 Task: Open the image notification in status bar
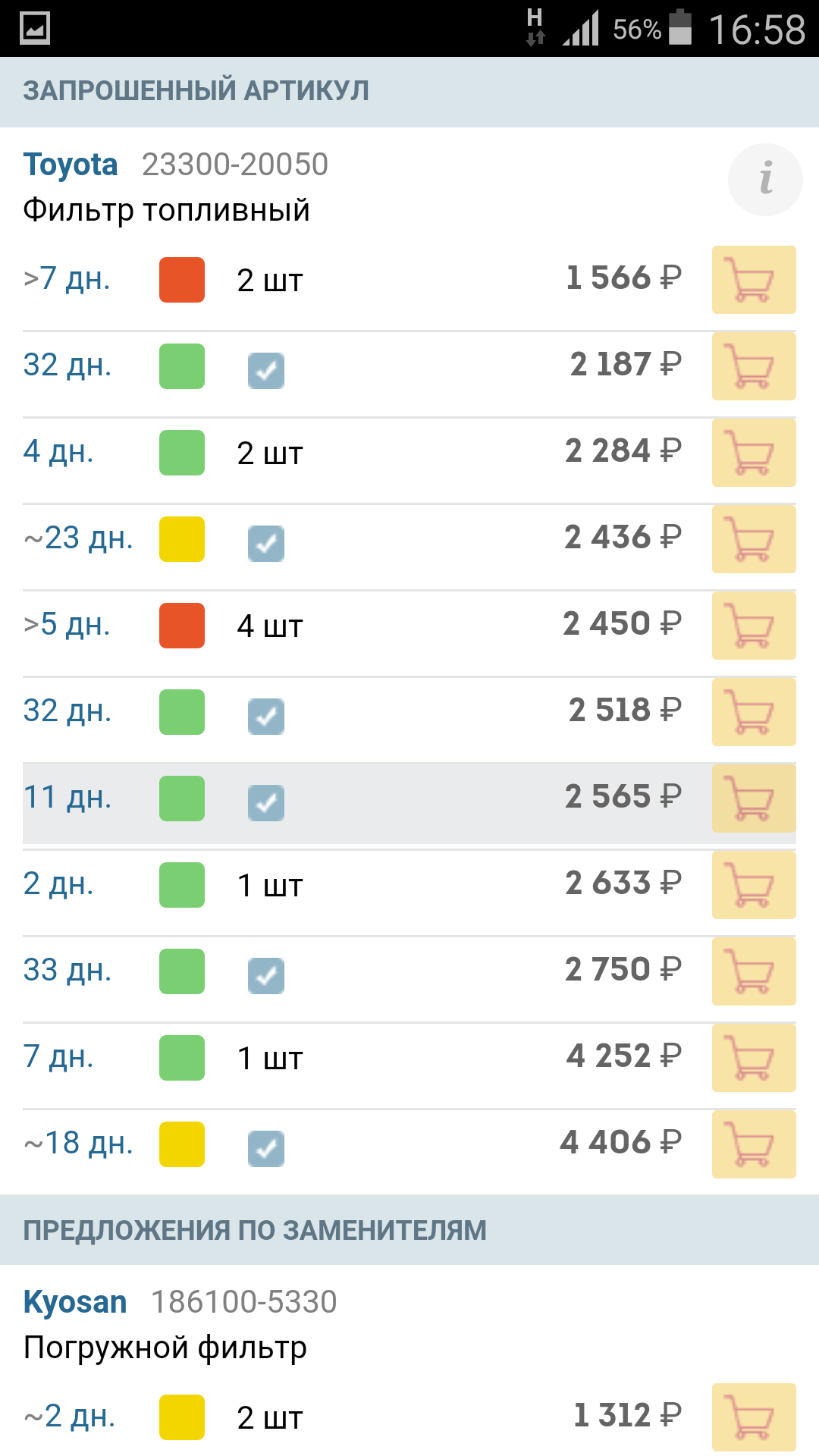click(x=35, y=28)
